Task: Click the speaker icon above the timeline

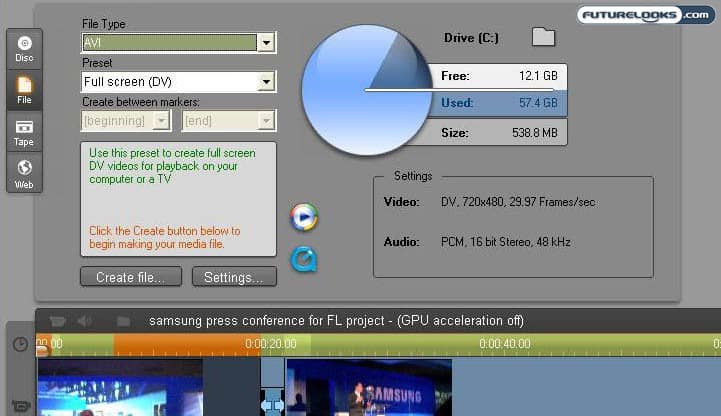Action: [x=85, y=321]
